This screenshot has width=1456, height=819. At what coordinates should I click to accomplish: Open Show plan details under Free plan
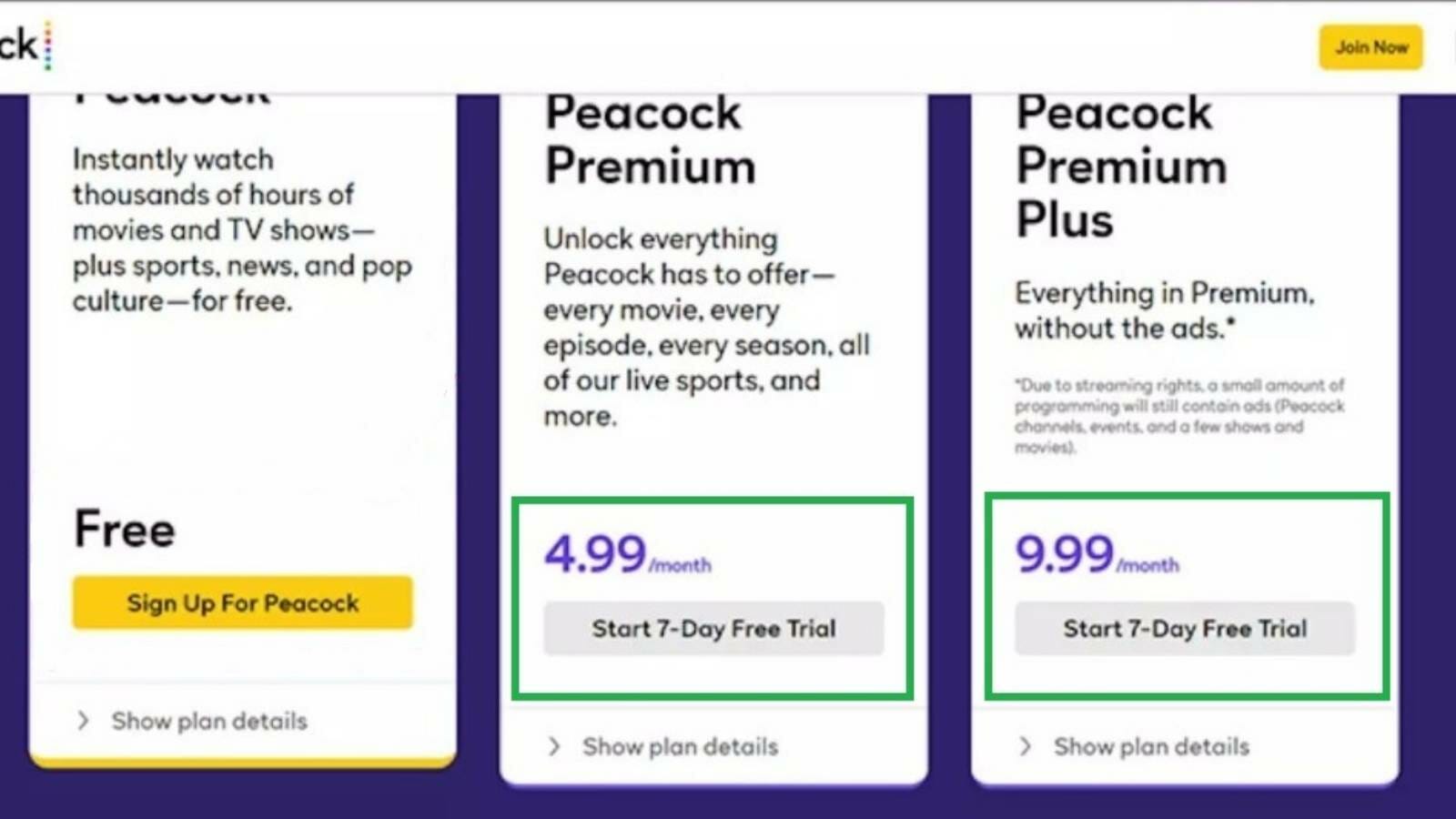[x=209, y=721]
